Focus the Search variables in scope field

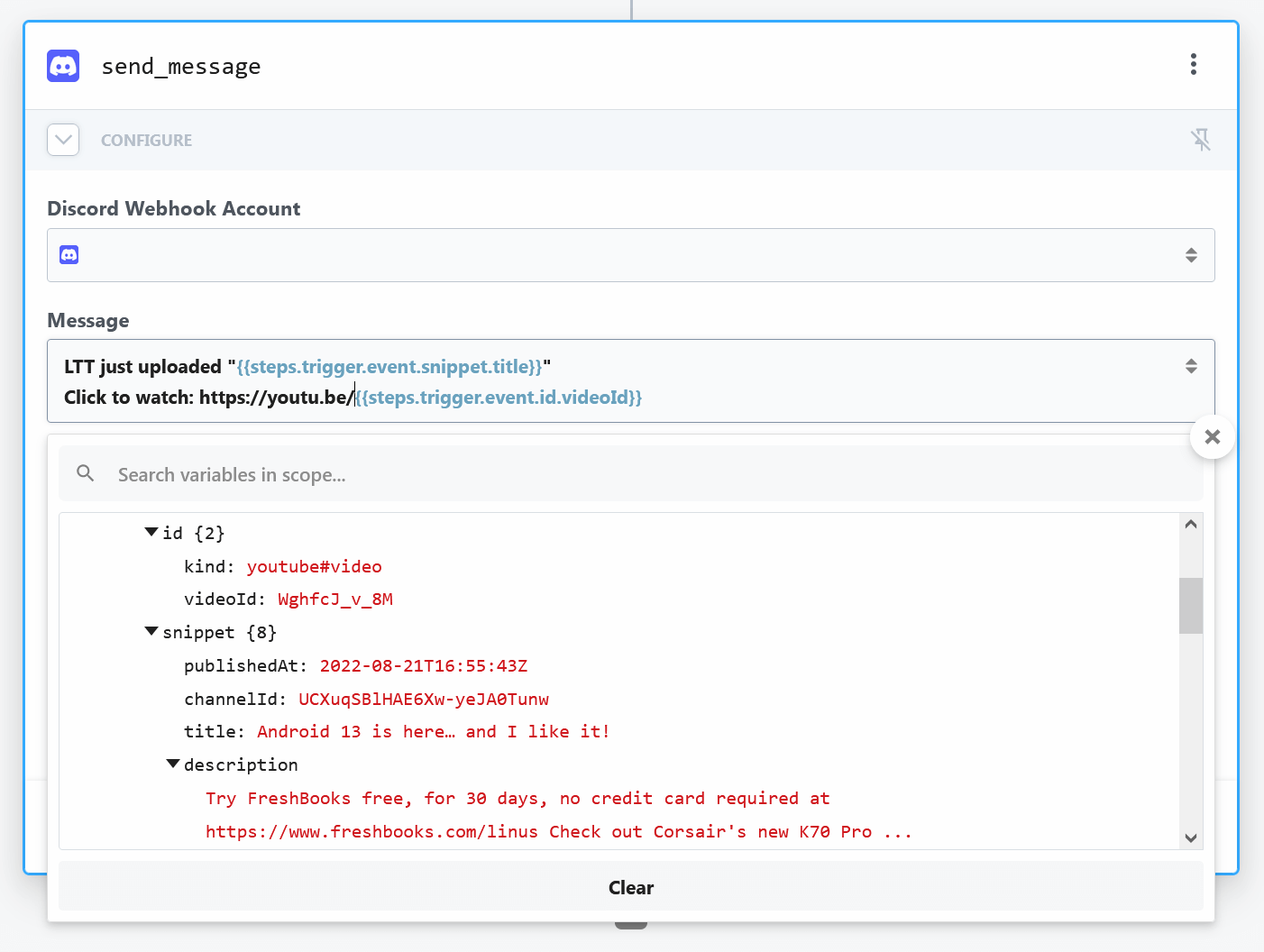(631, 475)
